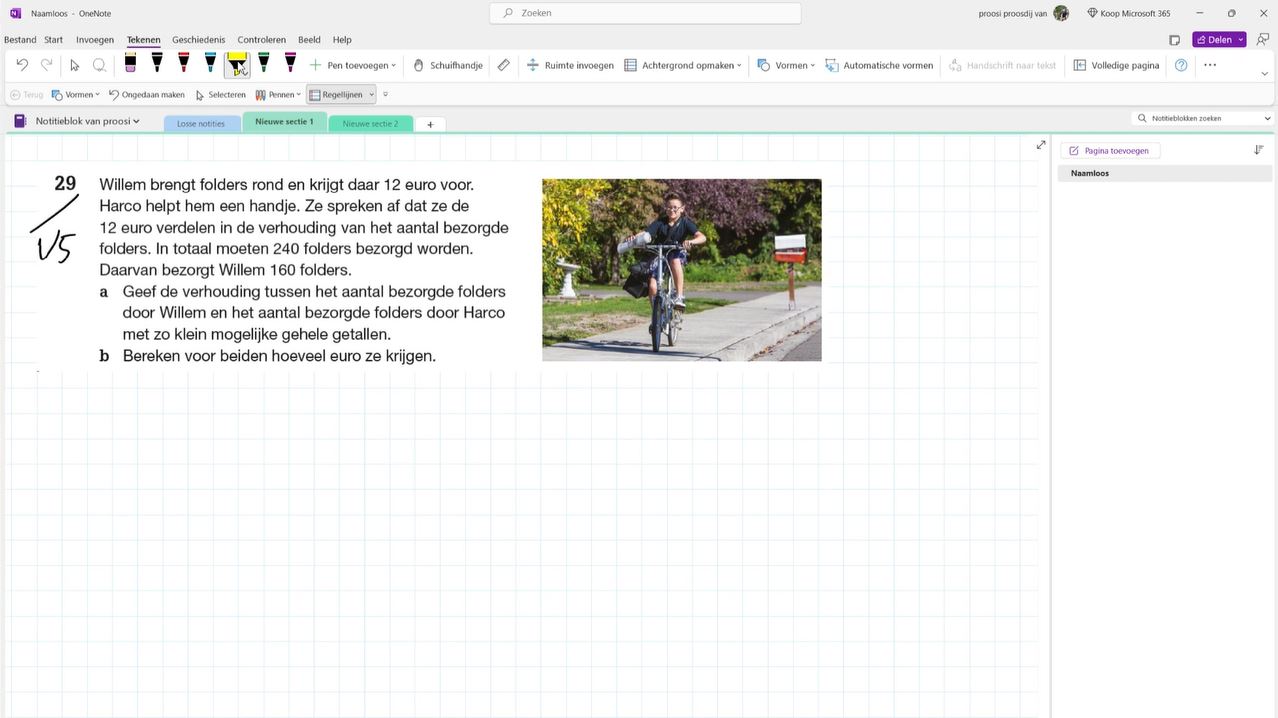Select the Naamloos page in list
The height and width of the screenshot is (718, 1278).
[1165, 173]
